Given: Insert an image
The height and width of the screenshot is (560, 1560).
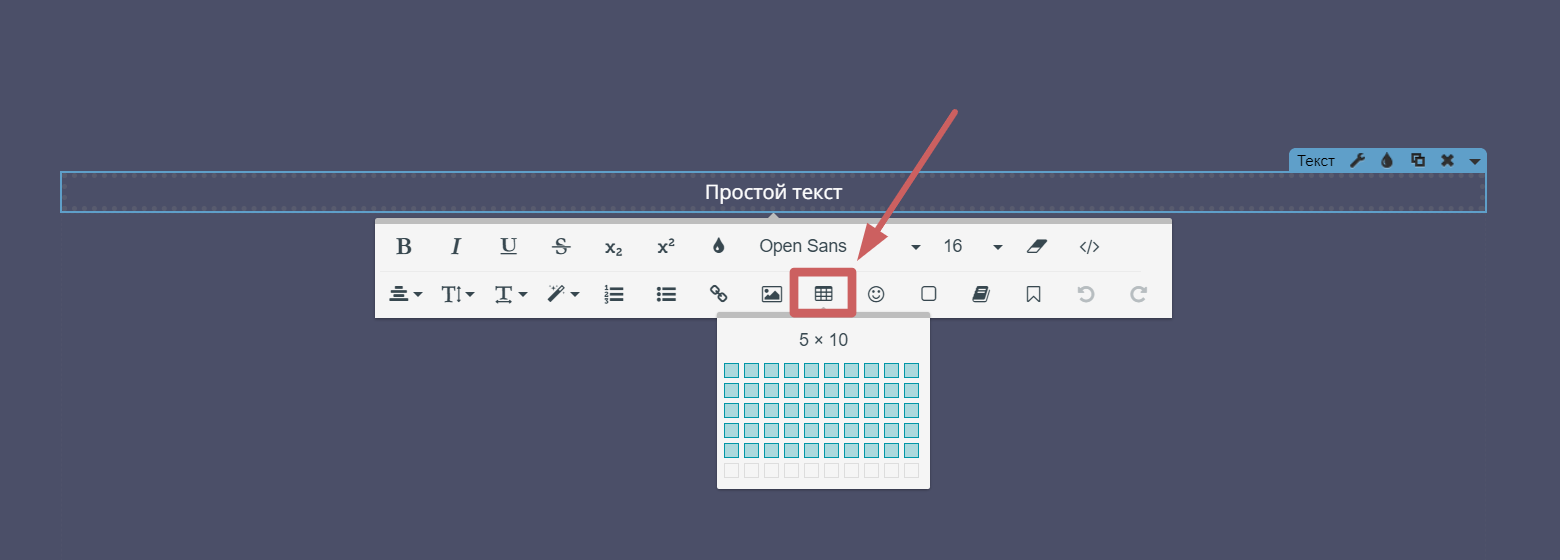Looking at the screenshot, I should pos(771,294).
